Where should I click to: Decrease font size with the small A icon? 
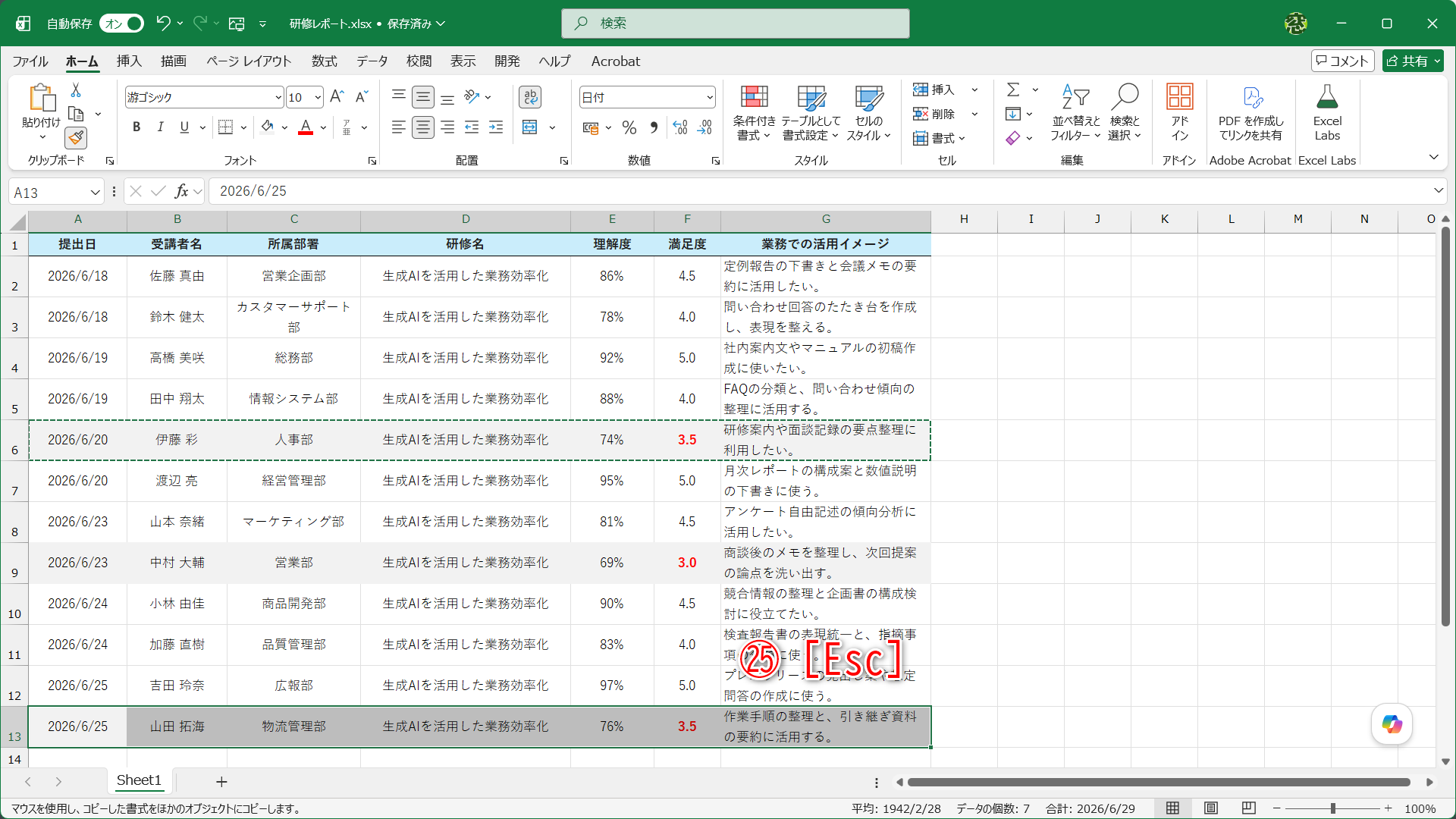tap(362, 96)
